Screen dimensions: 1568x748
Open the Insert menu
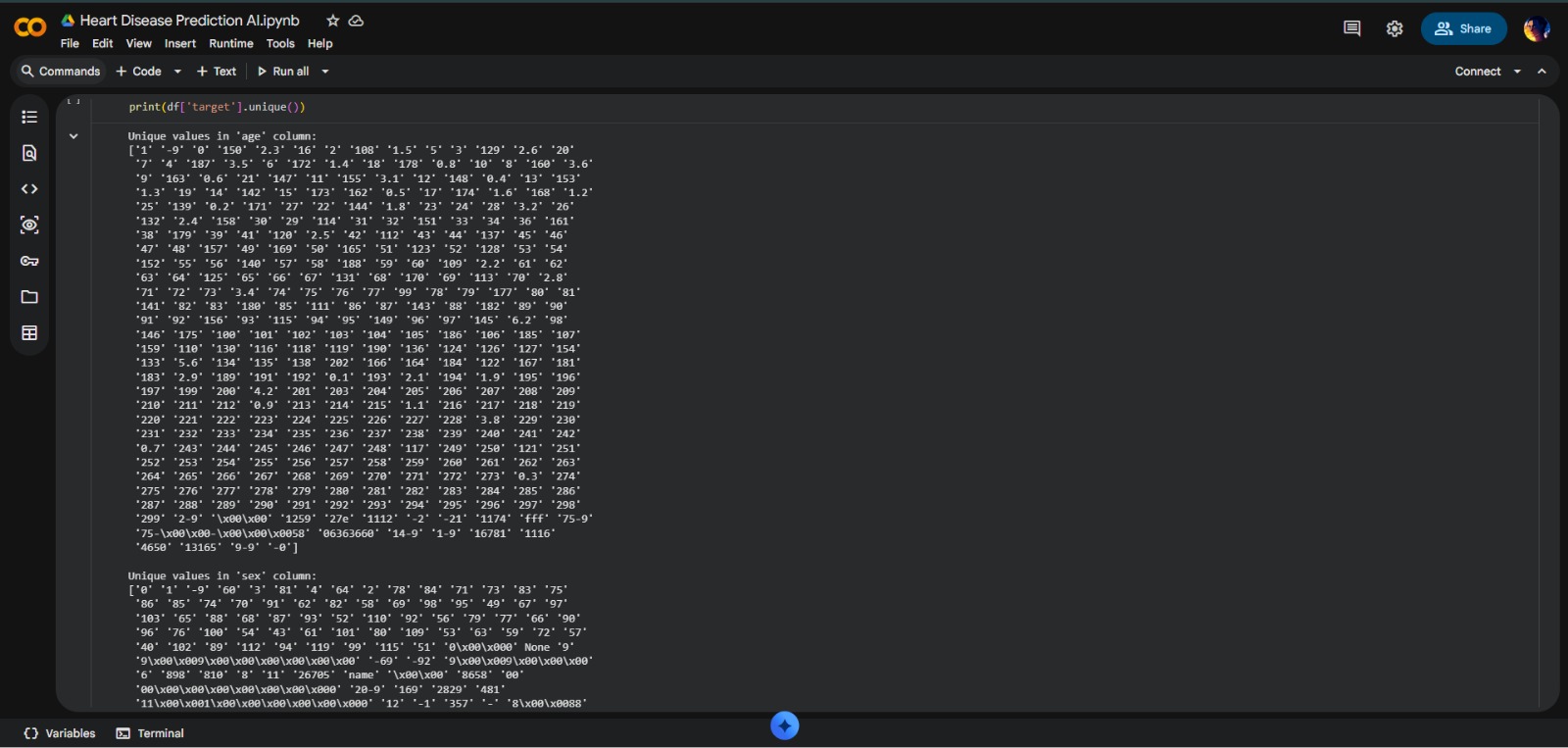click(179, 44)
